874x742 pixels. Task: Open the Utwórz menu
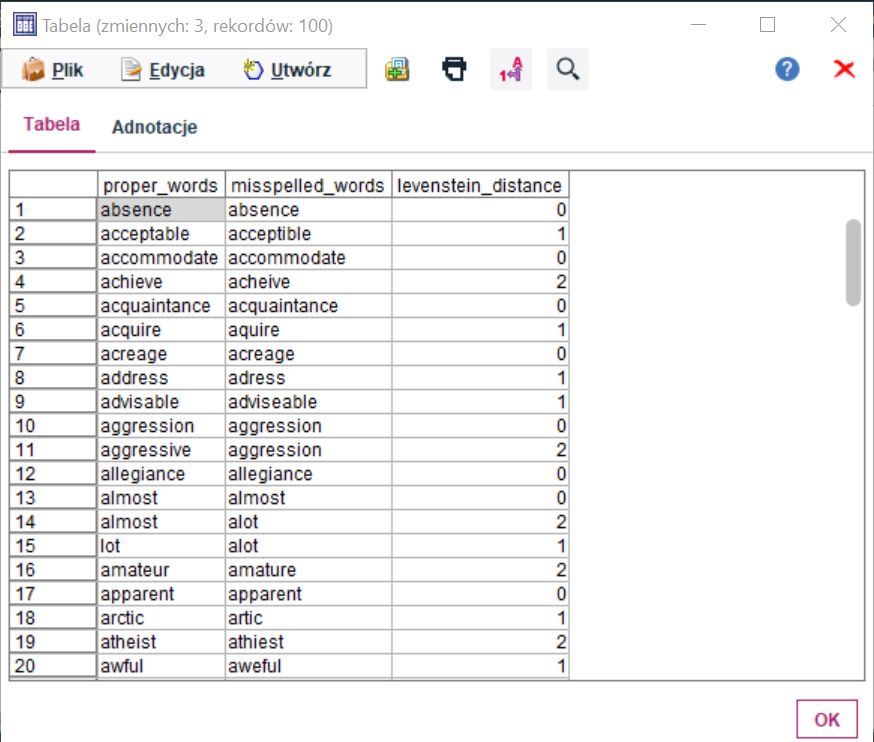[x=288, y=70]
